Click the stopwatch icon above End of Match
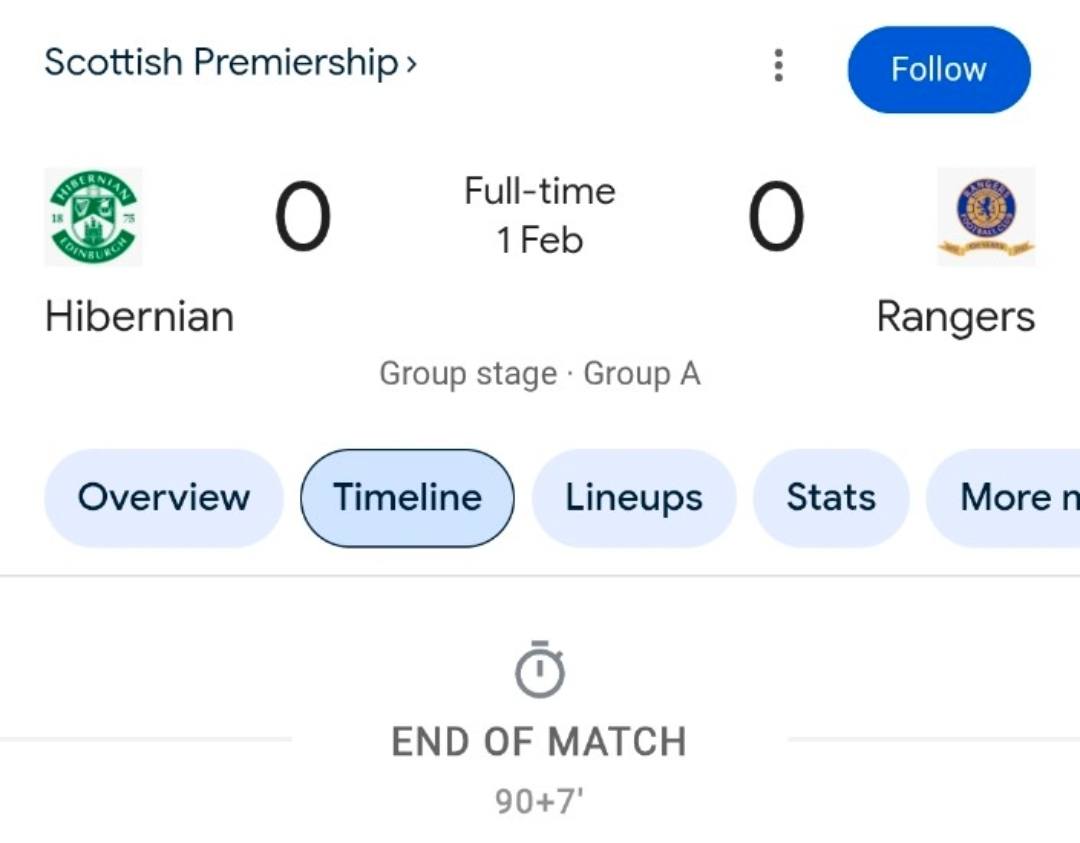Viewport: 1080px width, 843px height. tap(539, 670)
